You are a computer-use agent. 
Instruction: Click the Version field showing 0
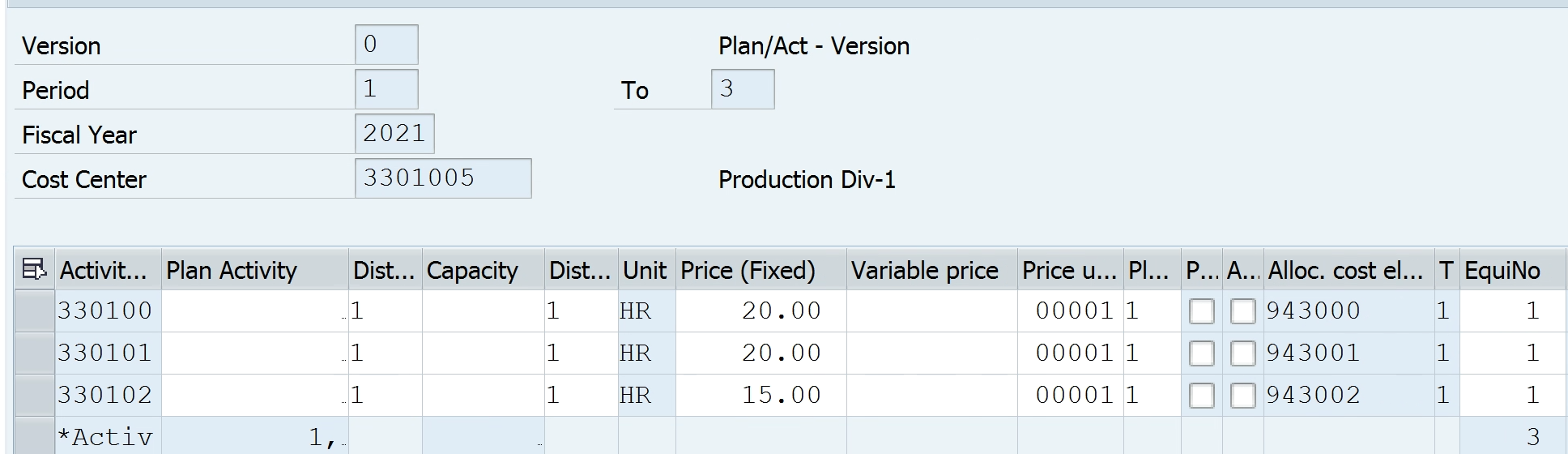pos(386,45)
